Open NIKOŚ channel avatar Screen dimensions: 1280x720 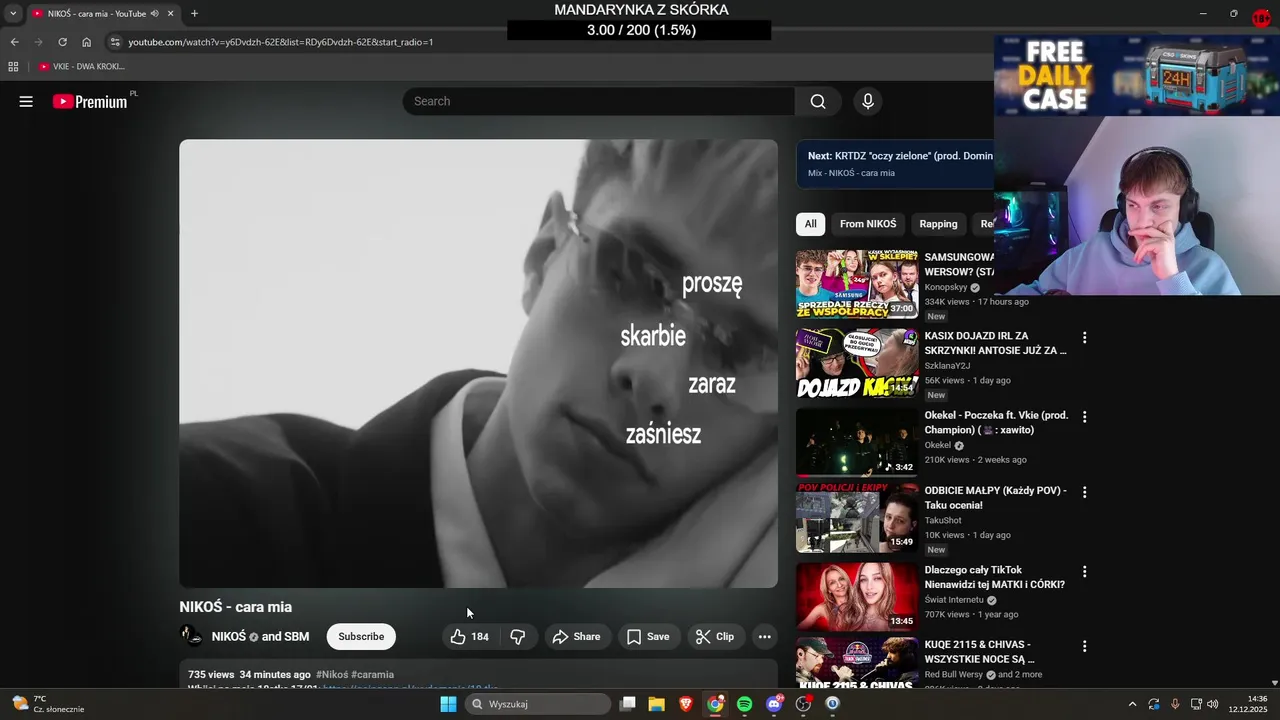point(191,636)
